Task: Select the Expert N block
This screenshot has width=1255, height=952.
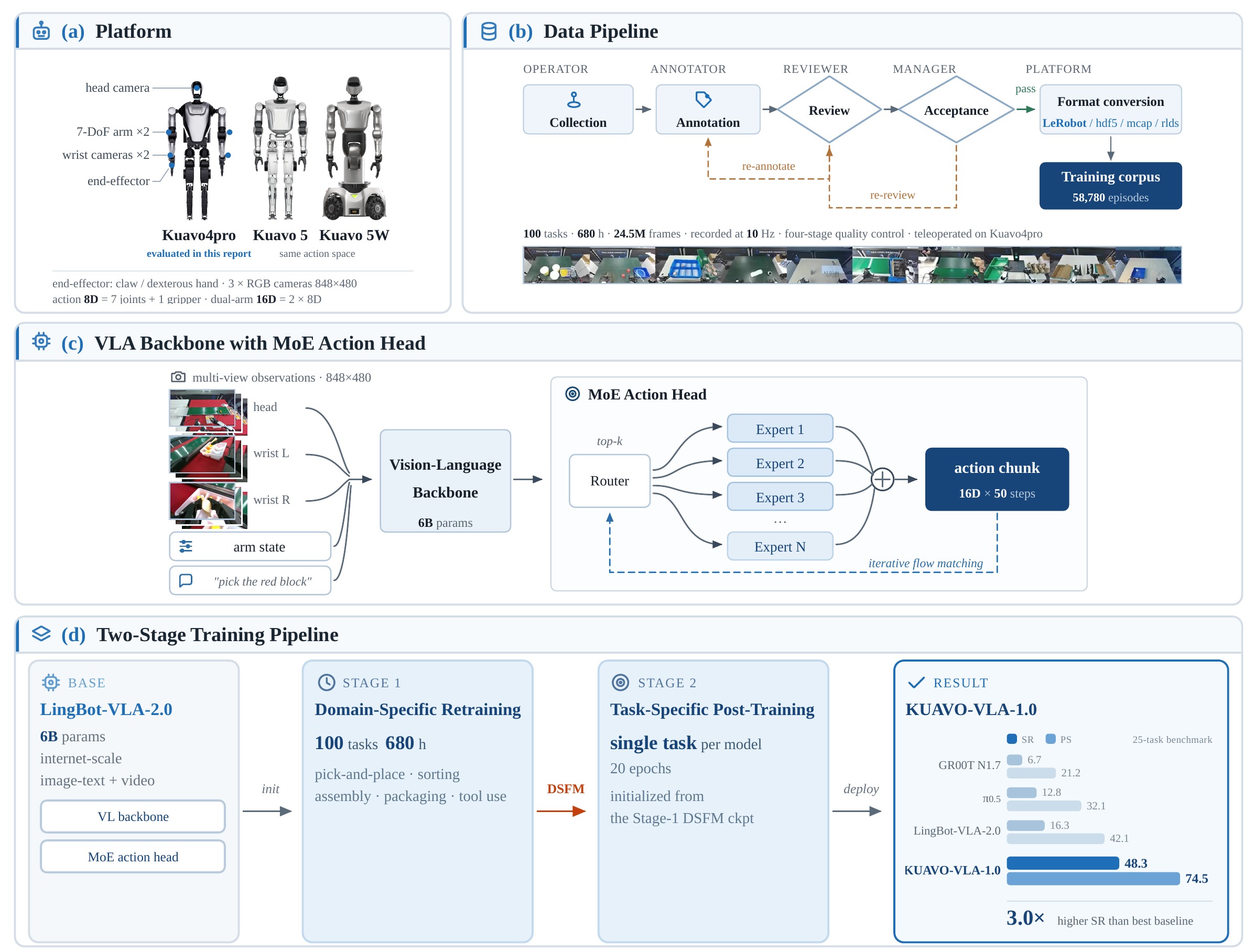Action: (780, 546)
